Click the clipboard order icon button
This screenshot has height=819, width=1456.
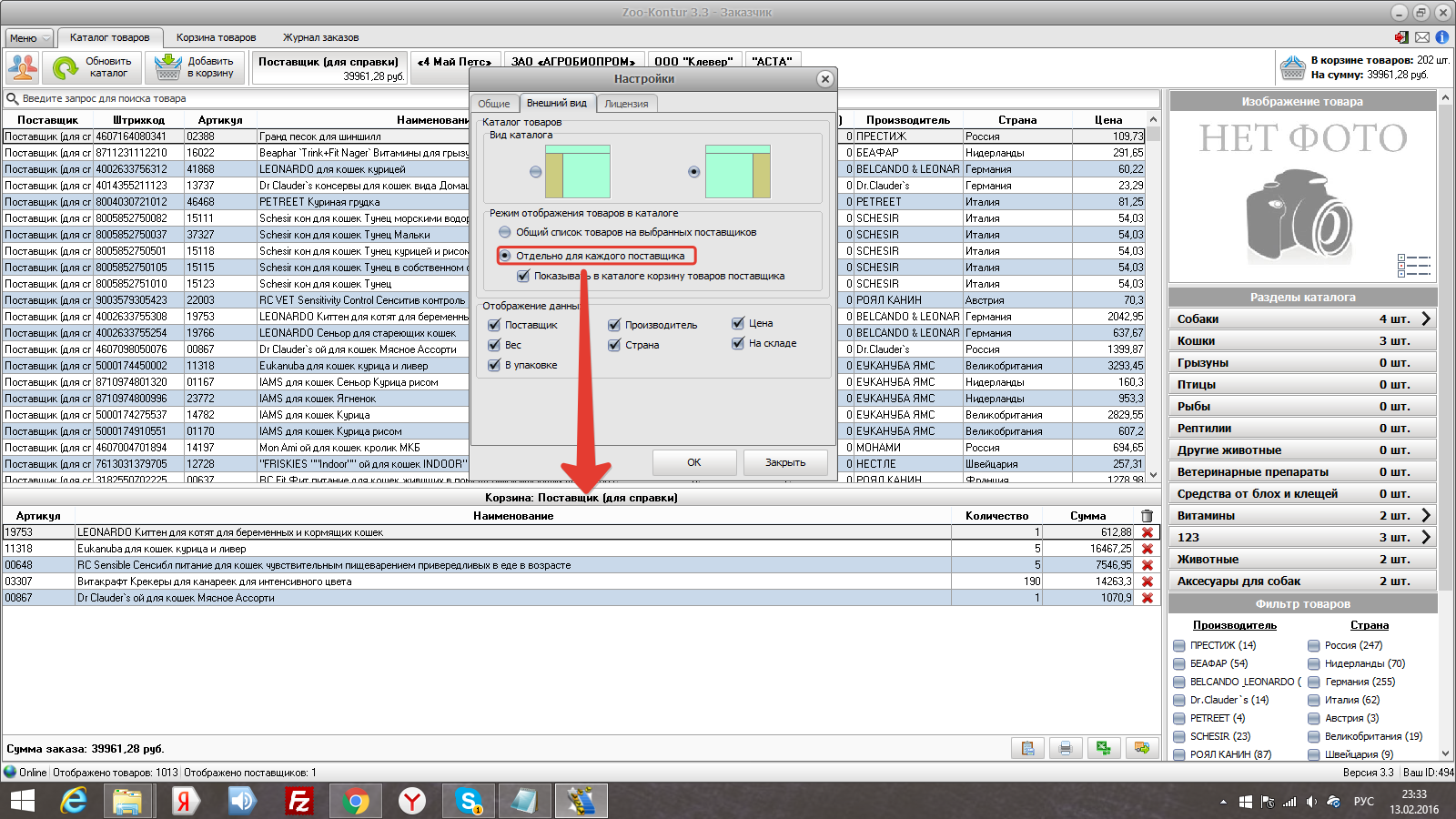[1027, 748]
